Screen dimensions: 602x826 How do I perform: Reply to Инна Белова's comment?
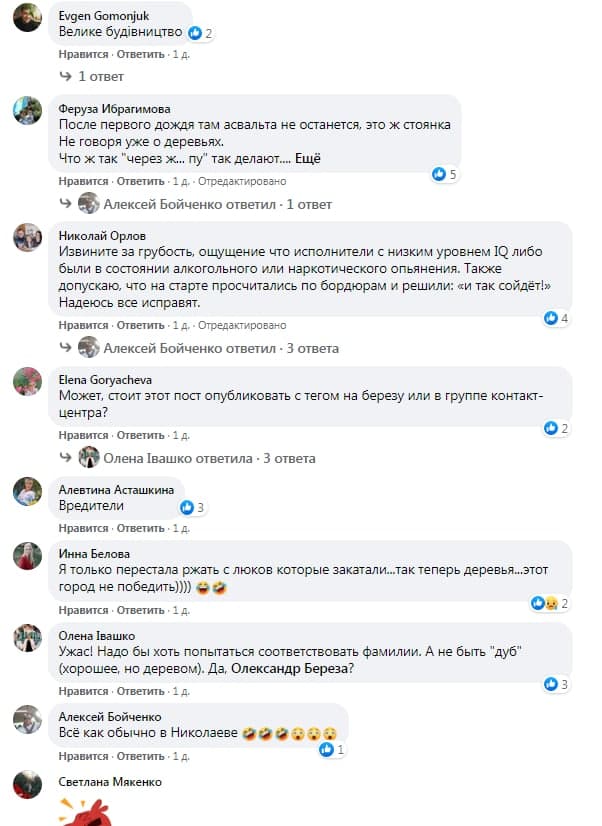coord(140,611)
